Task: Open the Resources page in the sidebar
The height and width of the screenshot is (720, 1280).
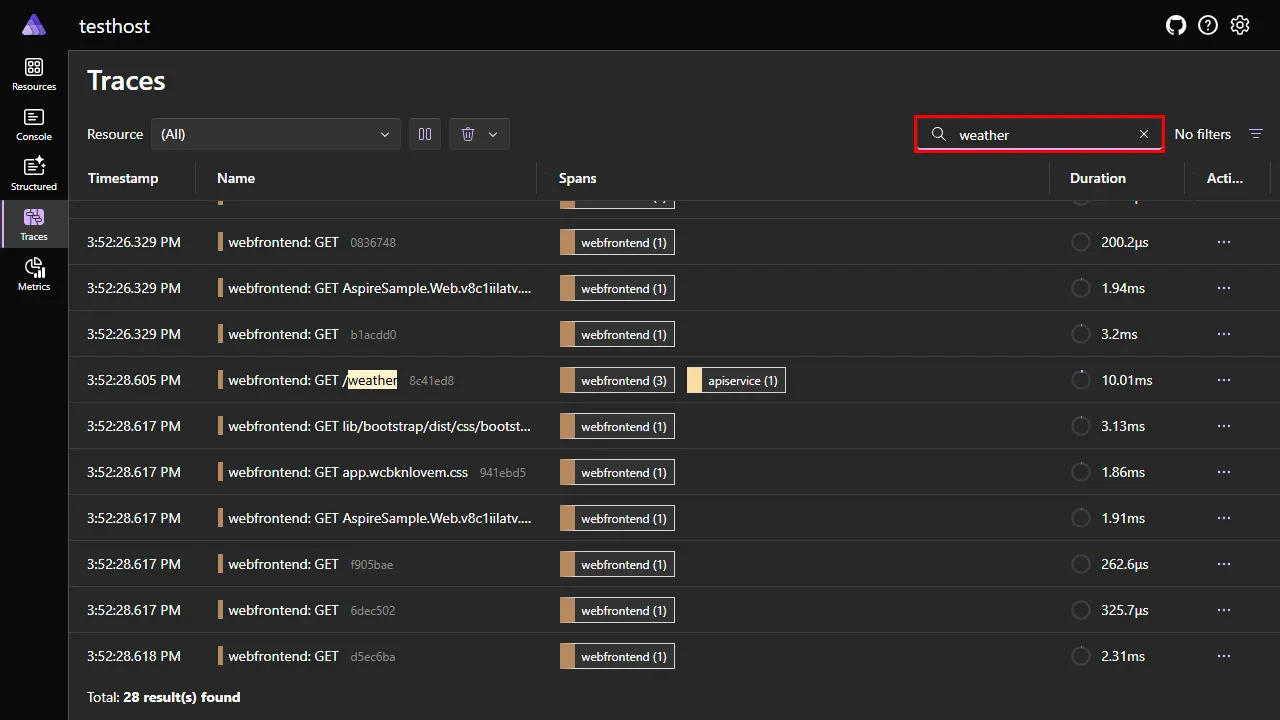Action: tap(33, 72)
